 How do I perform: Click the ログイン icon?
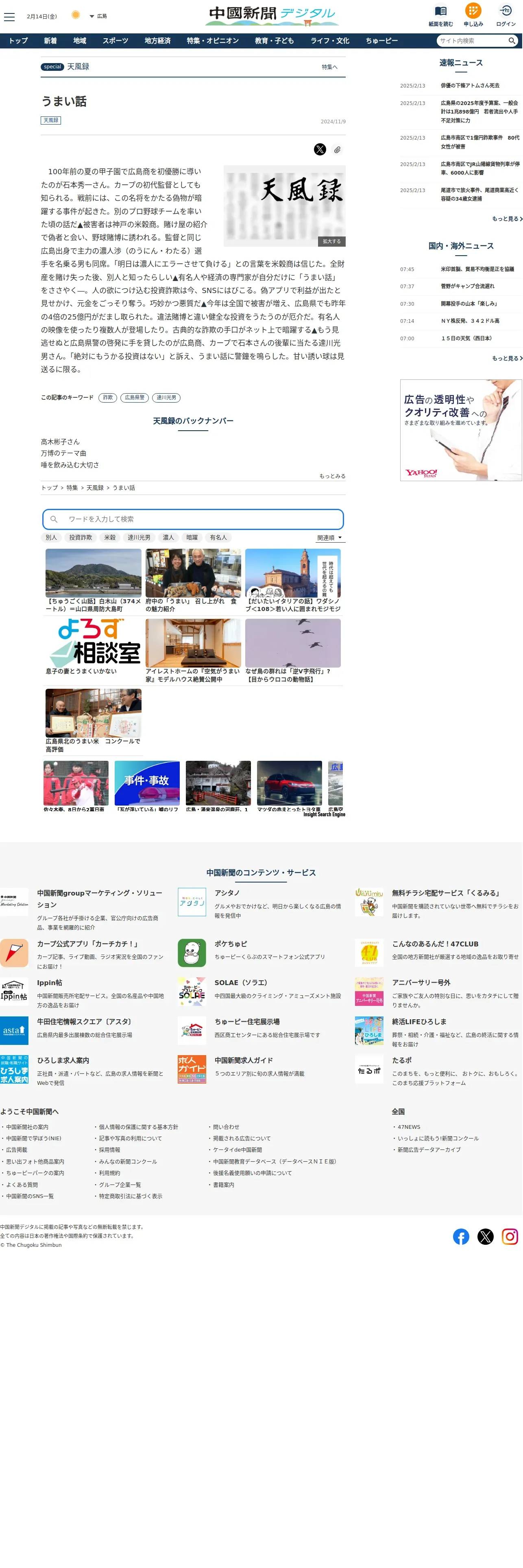[x=506, y=10]
